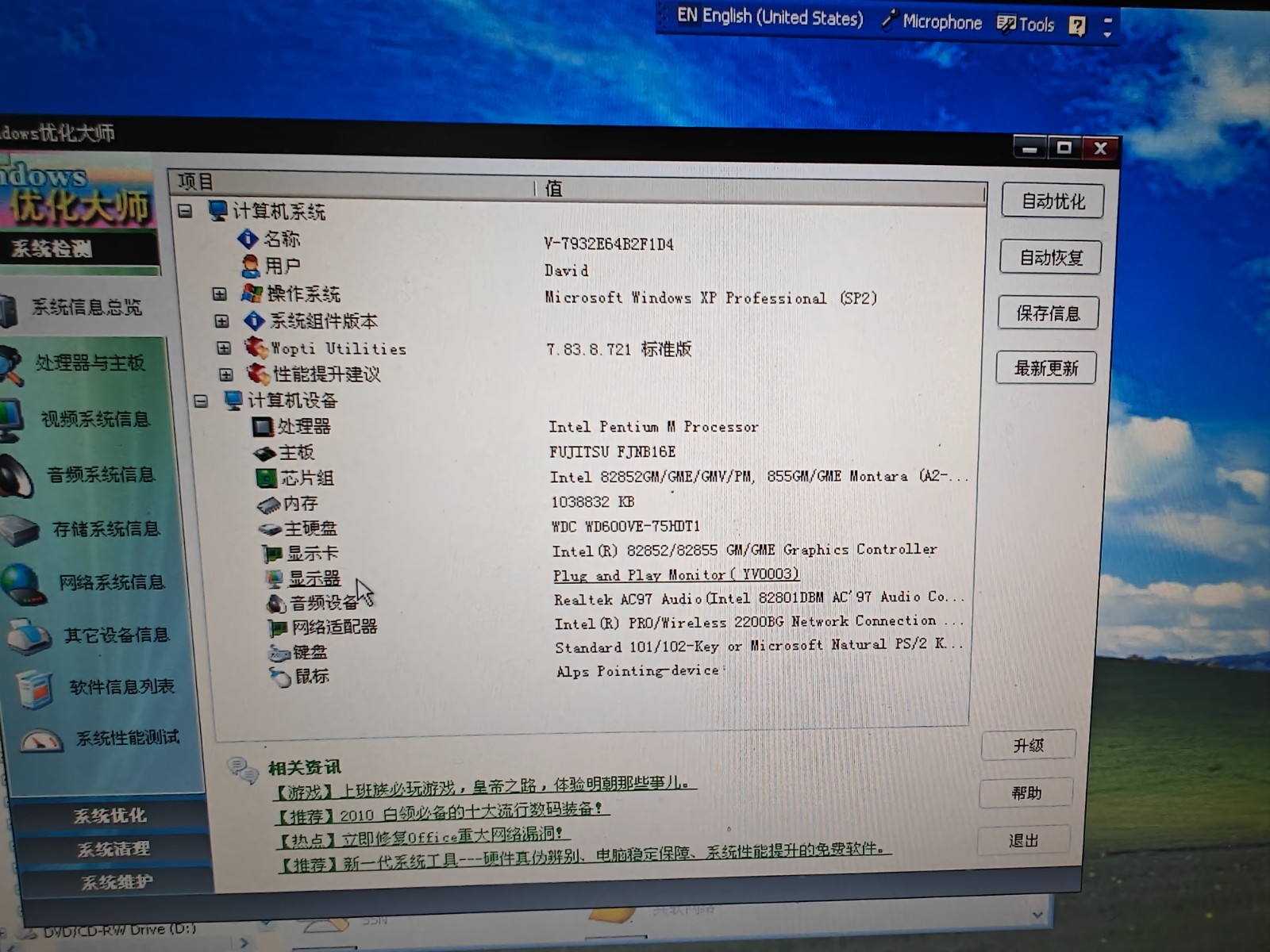Click the 音频设备 sound icon
Image resolution: width=1270 pixels, height=952 pixels.
point(275,603)
